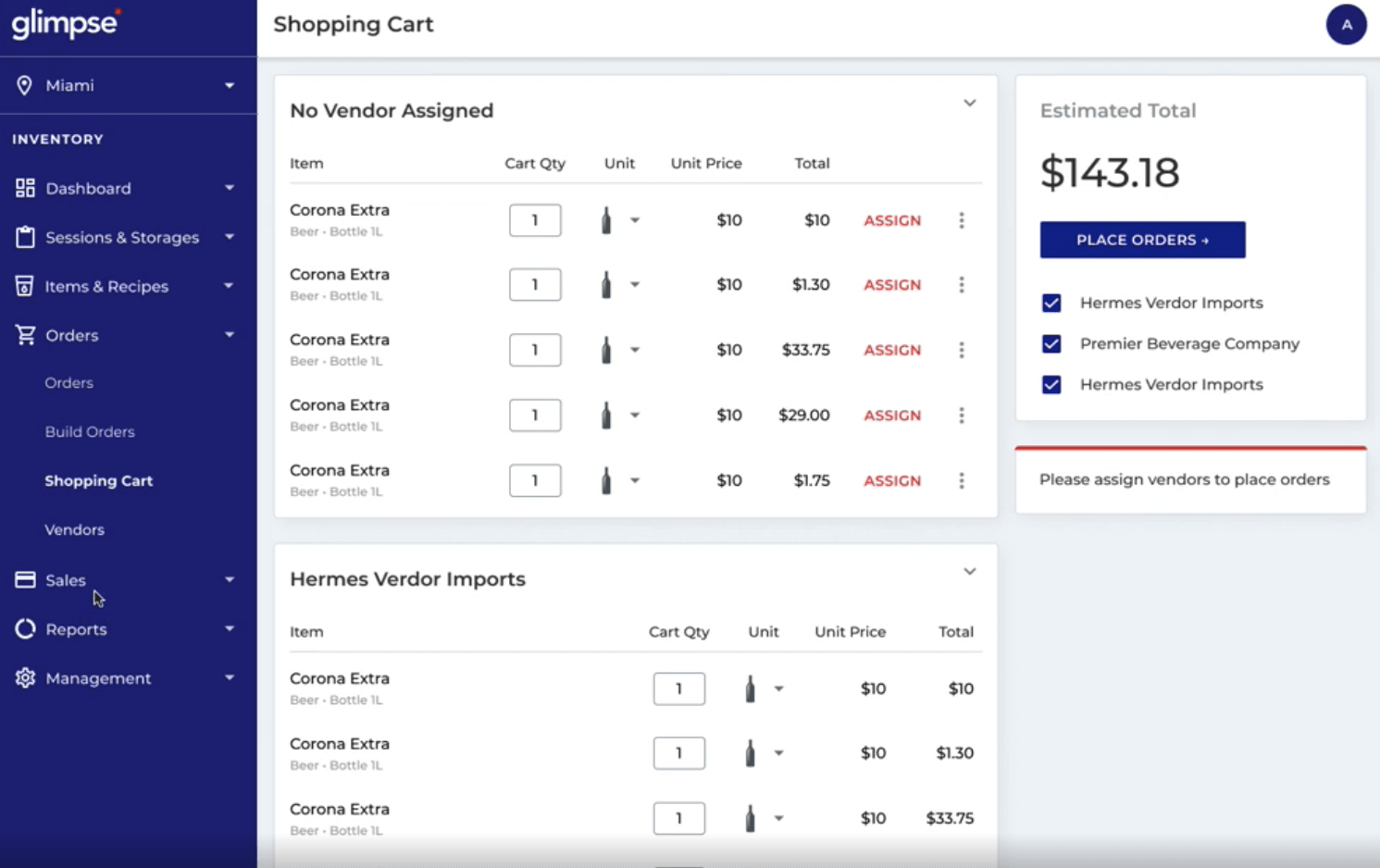Viewport: 1380px width, 868px height.
Task: Open unit dropdown in $10 total unassigned row
Action: [635, 220]
